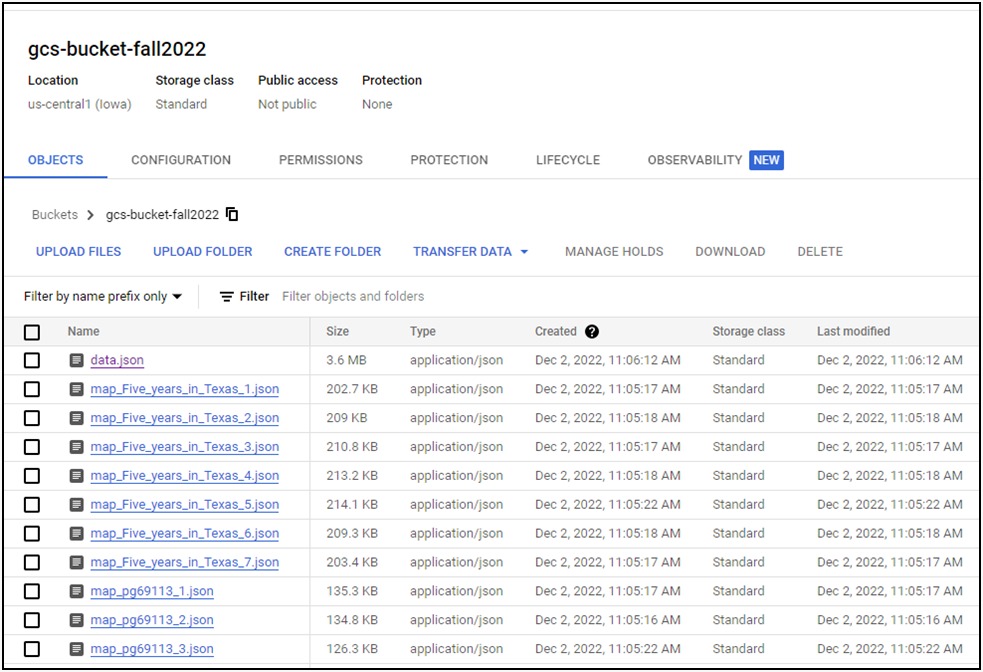Click the UPLOAD FILES button
Screen dimensions: 983x672
click(78, 251)
